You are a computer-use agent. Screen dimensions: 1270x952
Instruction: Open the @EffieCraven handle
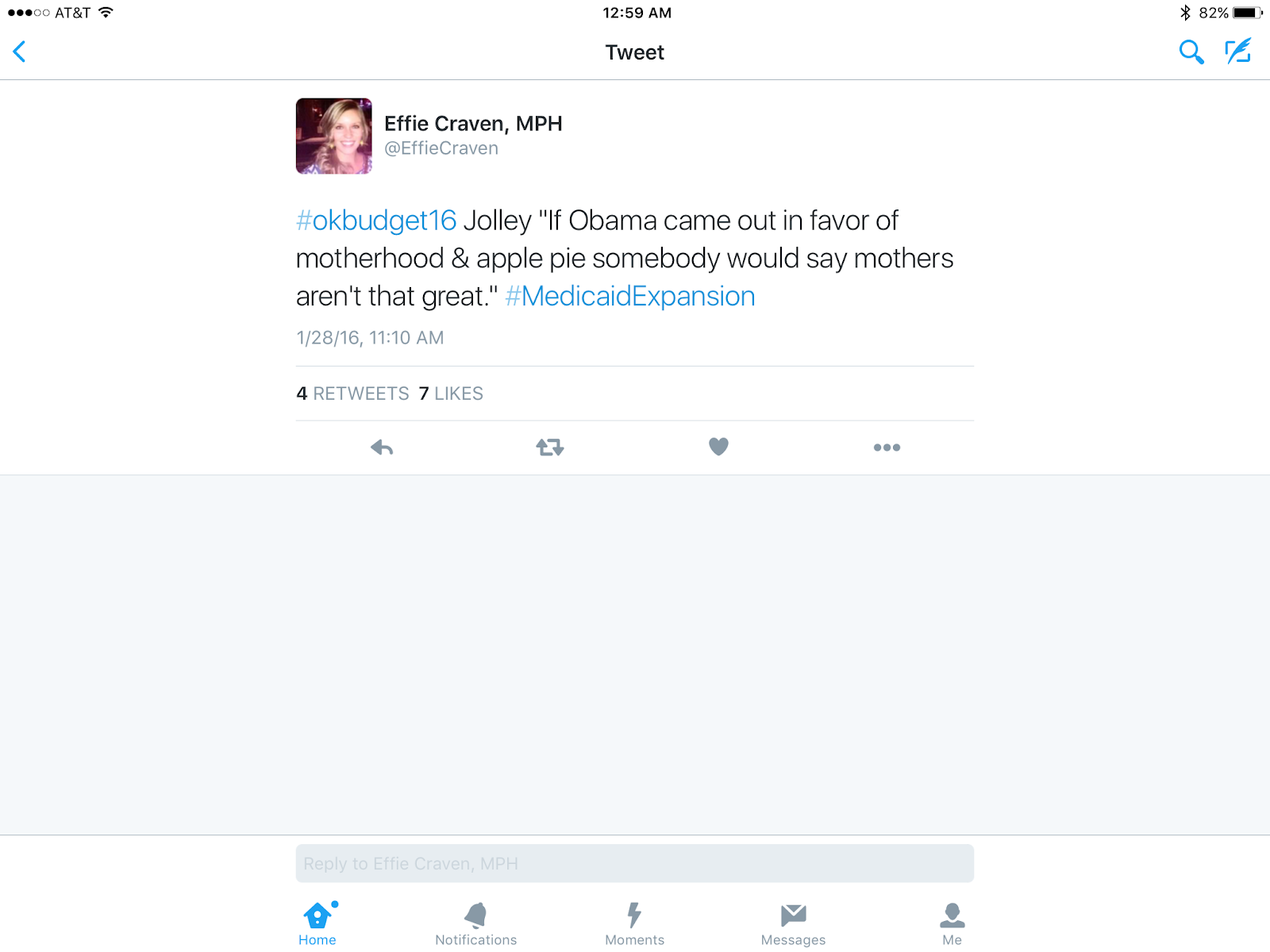coord(441,148)
